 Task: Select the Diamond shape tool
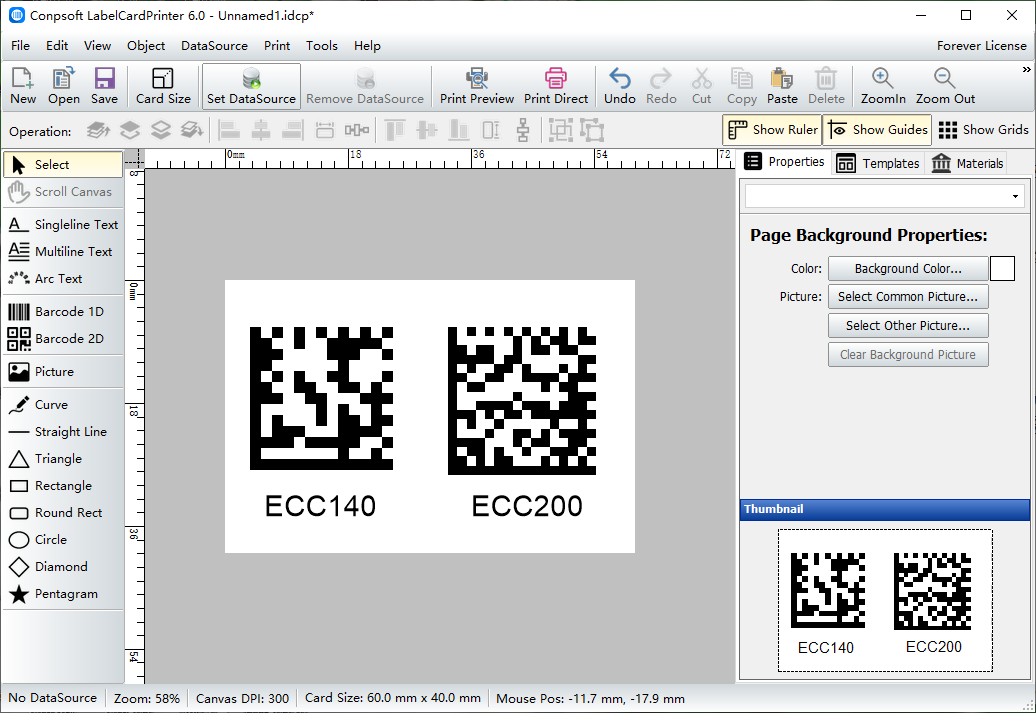click(63, 567)
